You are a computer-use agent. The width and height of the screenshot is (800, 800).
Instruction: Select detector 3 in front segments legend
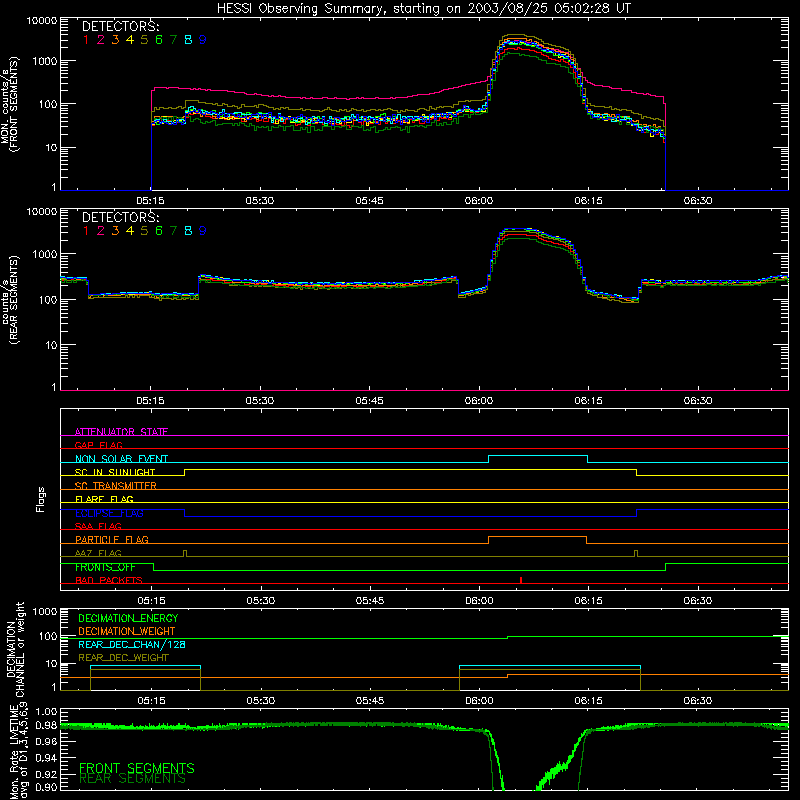click(x=115, y=40)
